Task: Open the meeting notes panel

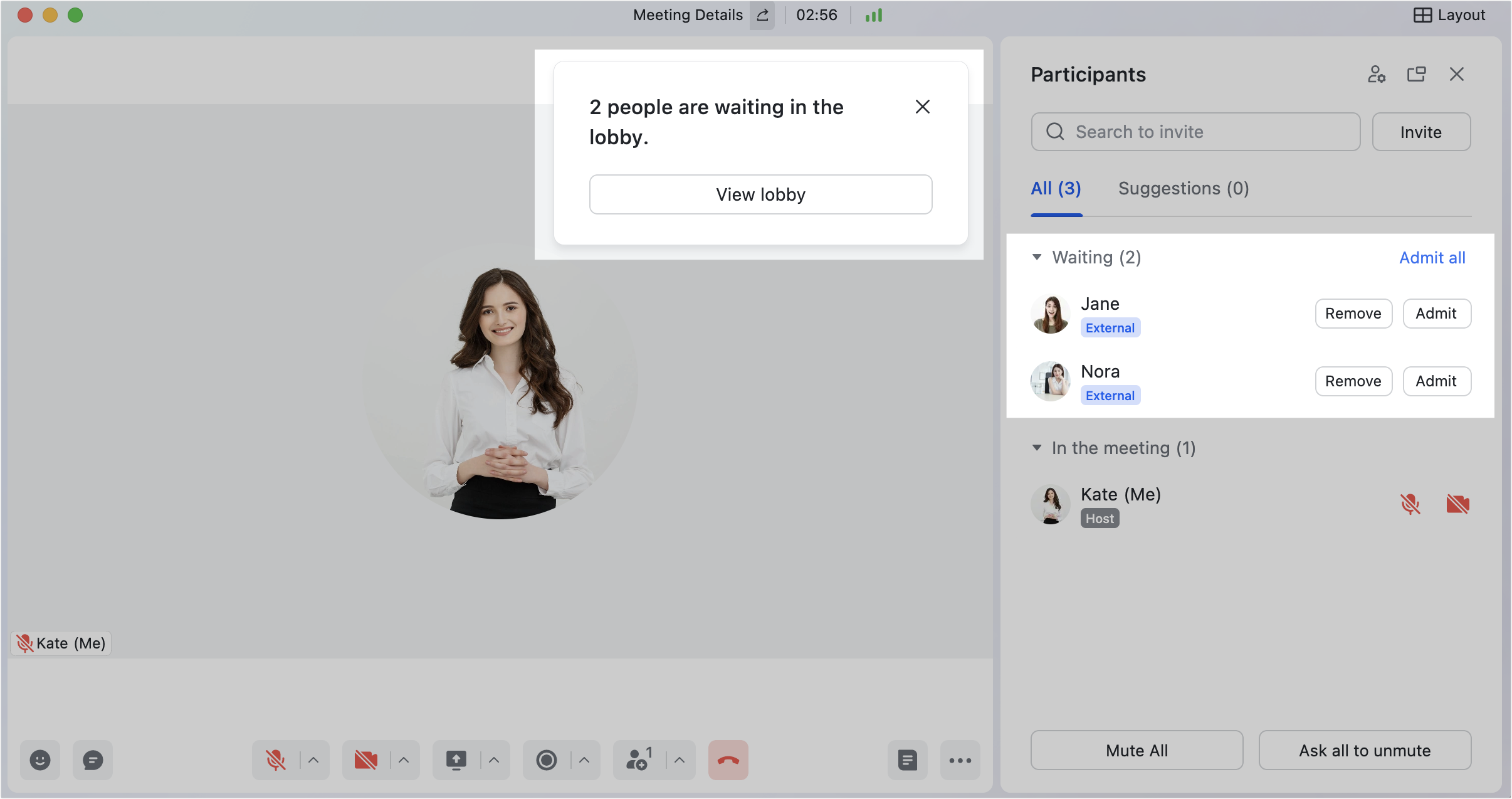Action: [906, 759]
